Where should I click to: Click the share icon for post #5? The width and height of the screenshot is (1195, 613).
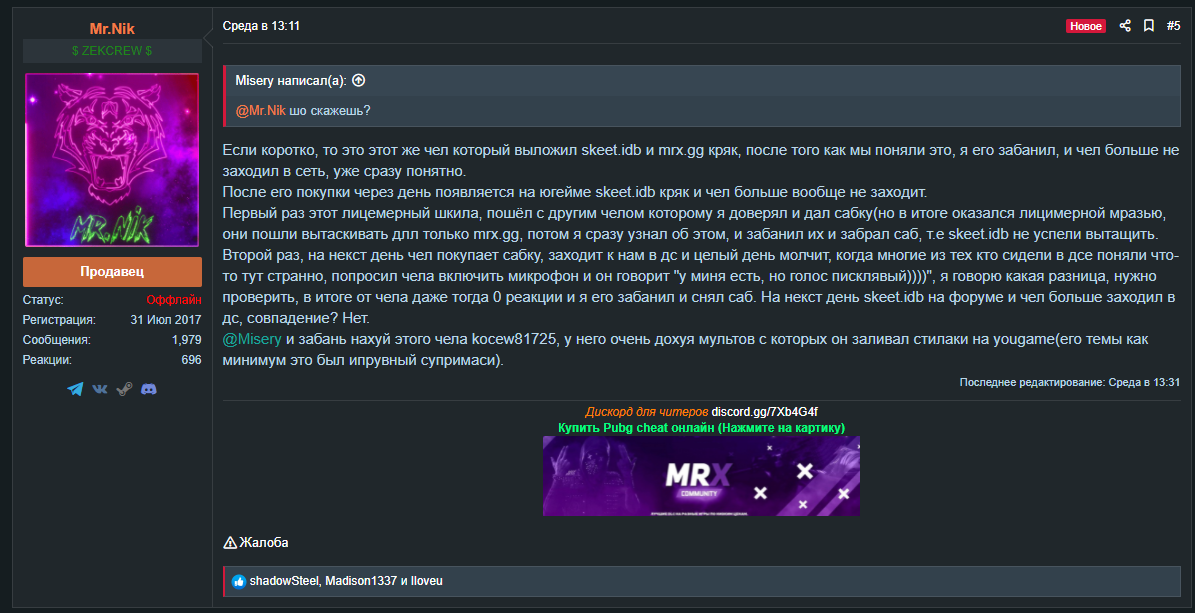pyautogui.click(x=1125, y=26)
